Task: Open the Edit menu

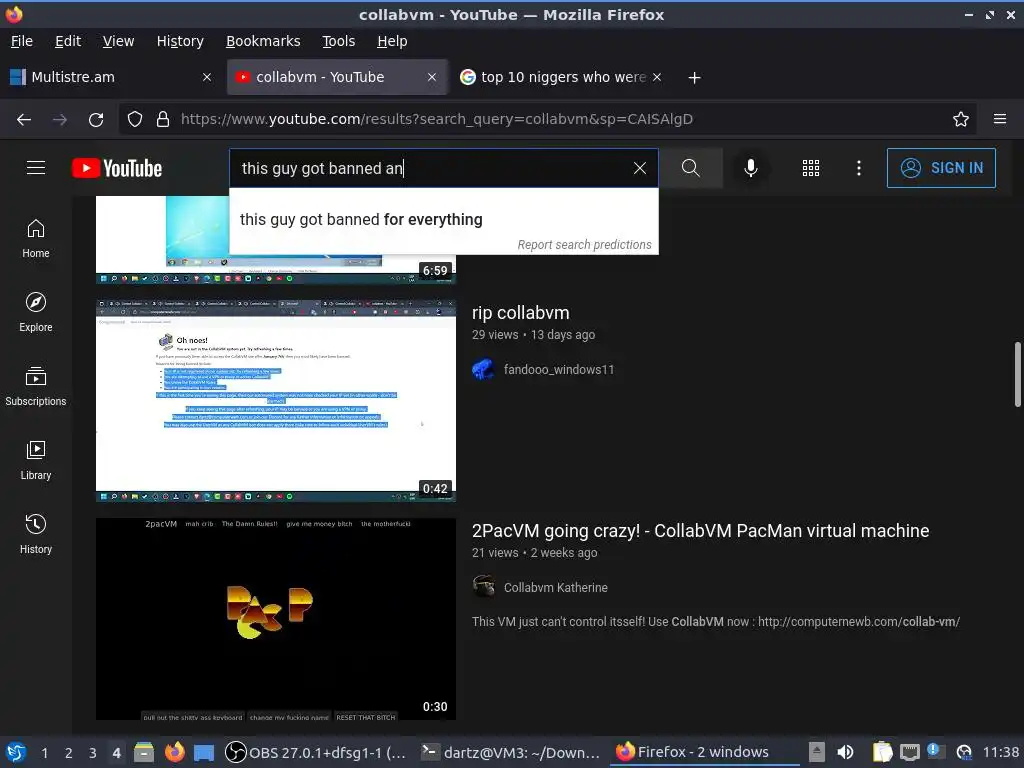Action: [x=68, y=41]
